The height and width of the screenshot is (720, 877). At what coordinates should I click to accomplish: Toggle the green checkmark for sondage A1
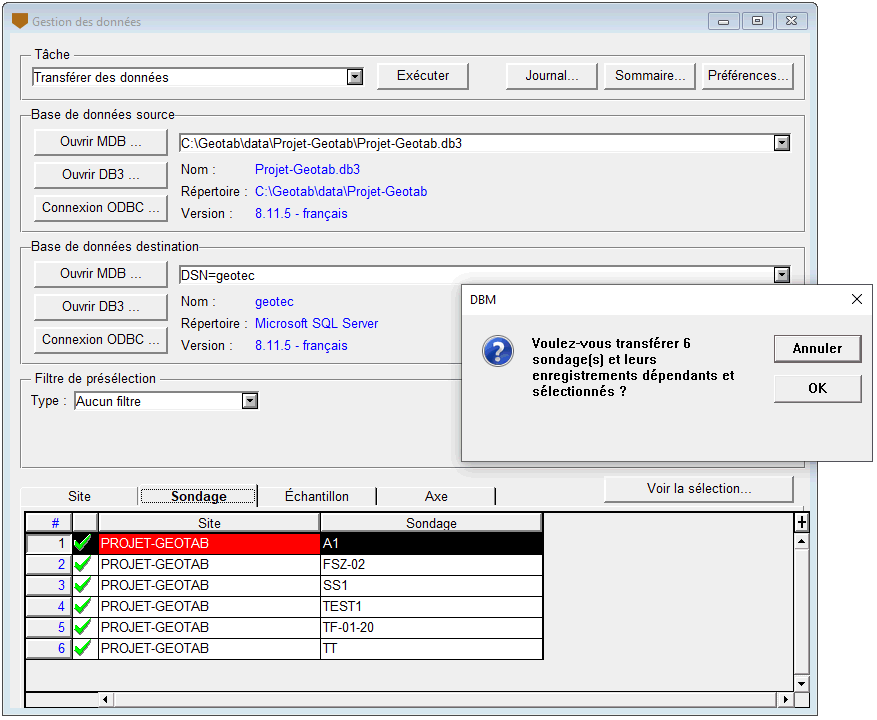(x=84, y=543)
